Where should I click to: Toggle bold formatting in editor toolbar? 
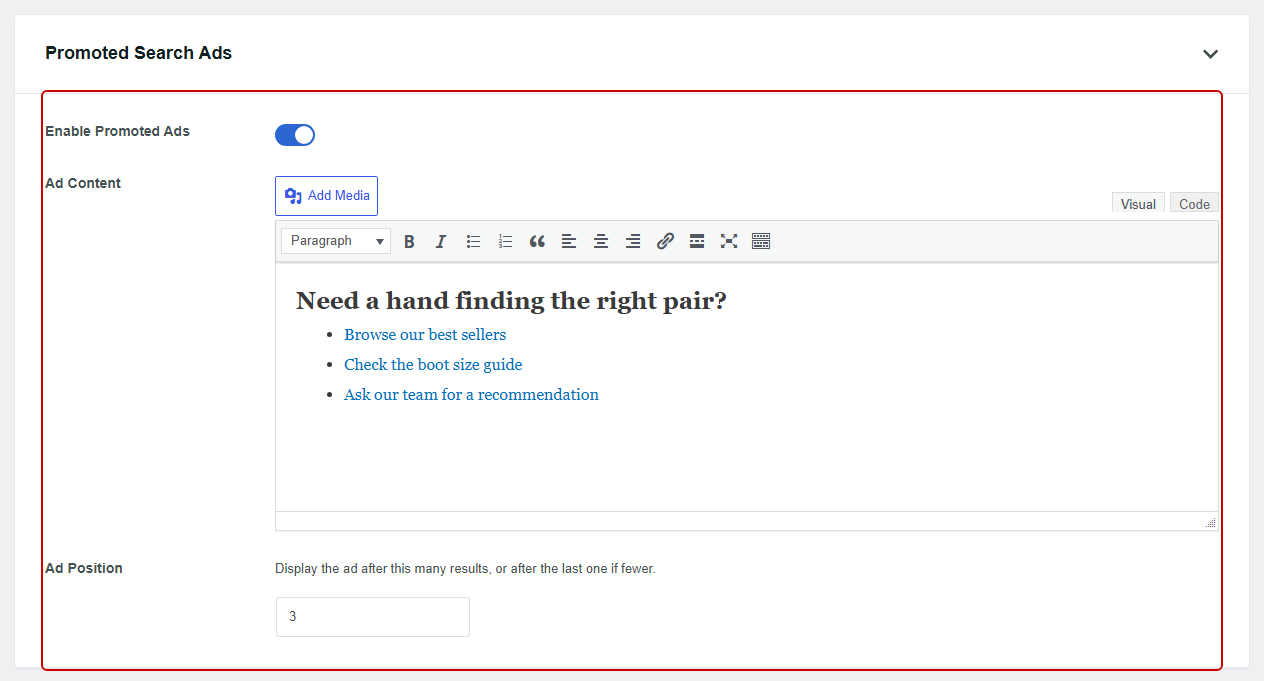click(x=409, y=241)
